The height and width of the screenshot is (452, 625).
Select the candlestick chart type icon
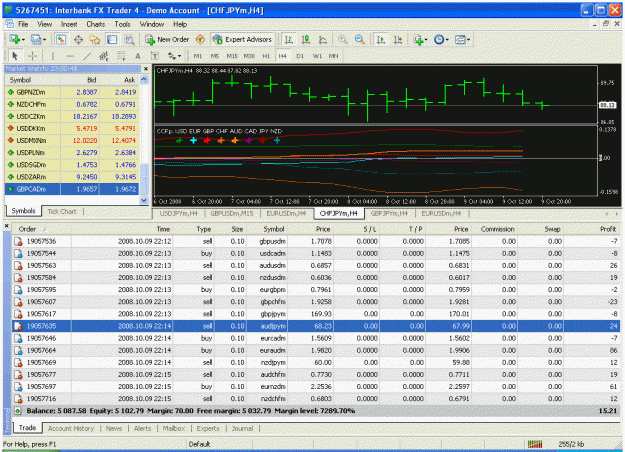pos(306,39)
